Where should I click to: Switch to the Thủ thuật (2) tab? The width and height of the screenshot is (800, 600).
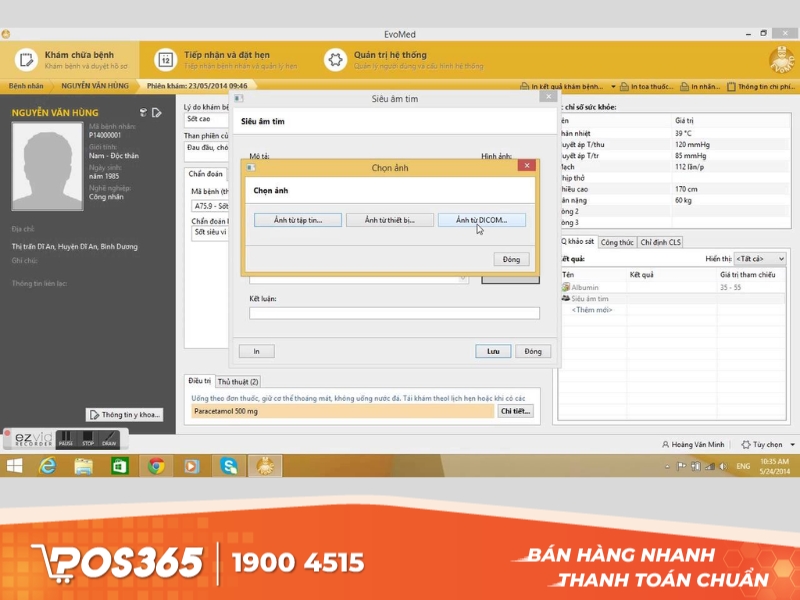(x=238, y=381)
